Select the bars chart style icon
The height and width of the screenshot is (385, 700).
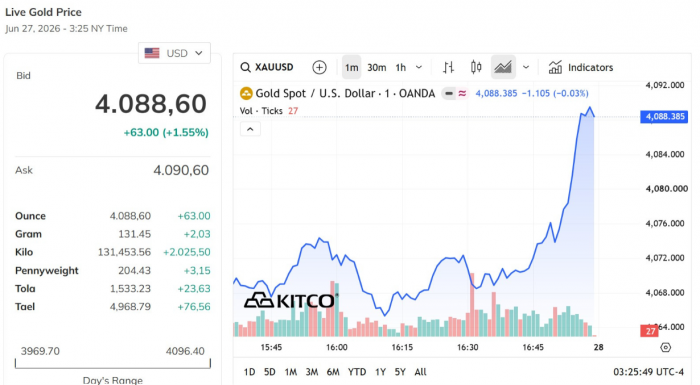(449, 67)
